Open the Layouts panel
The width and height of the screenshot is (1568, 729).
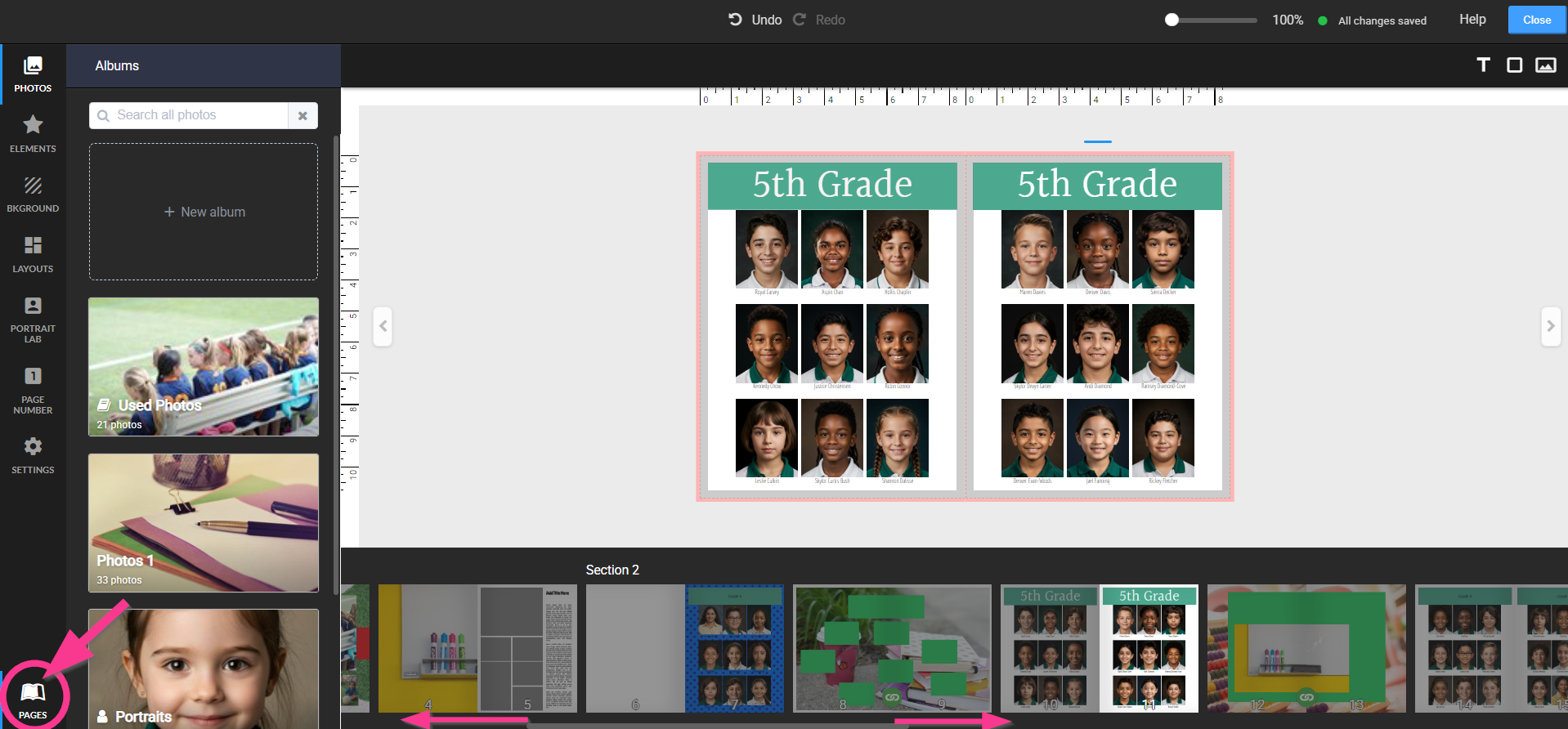tap(33, 255)
